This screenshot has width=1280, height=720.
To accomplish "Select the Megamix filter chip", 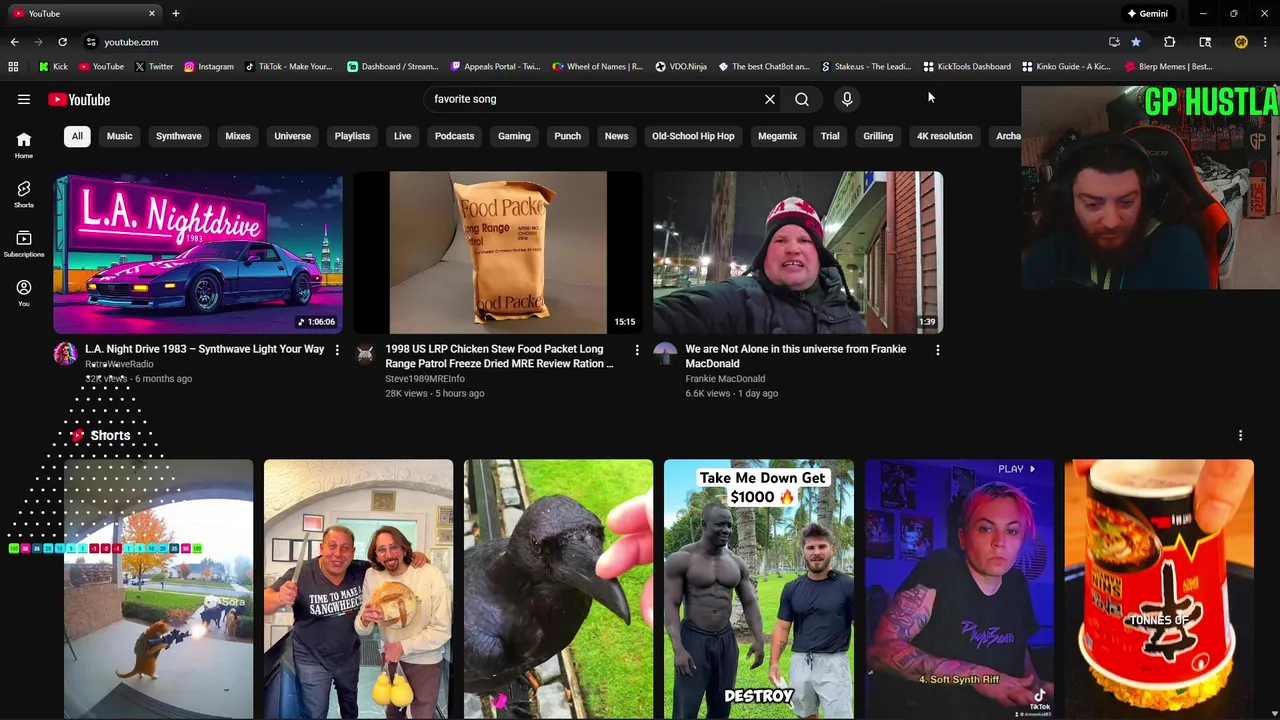I will coord(778,136).
